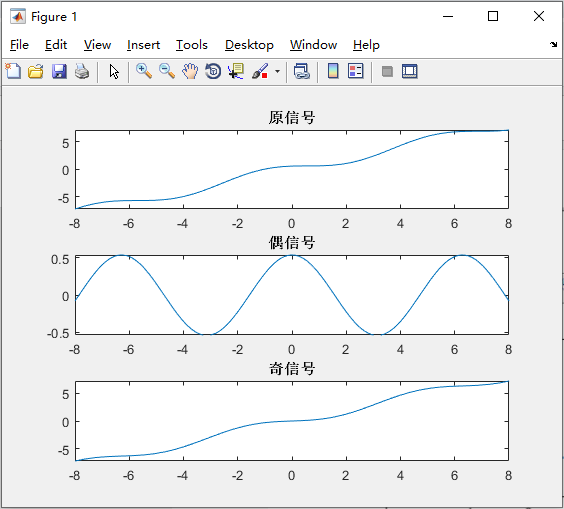Insert a colorbar with the toolbar icon
Screen dimensions: 564x509
333,71
